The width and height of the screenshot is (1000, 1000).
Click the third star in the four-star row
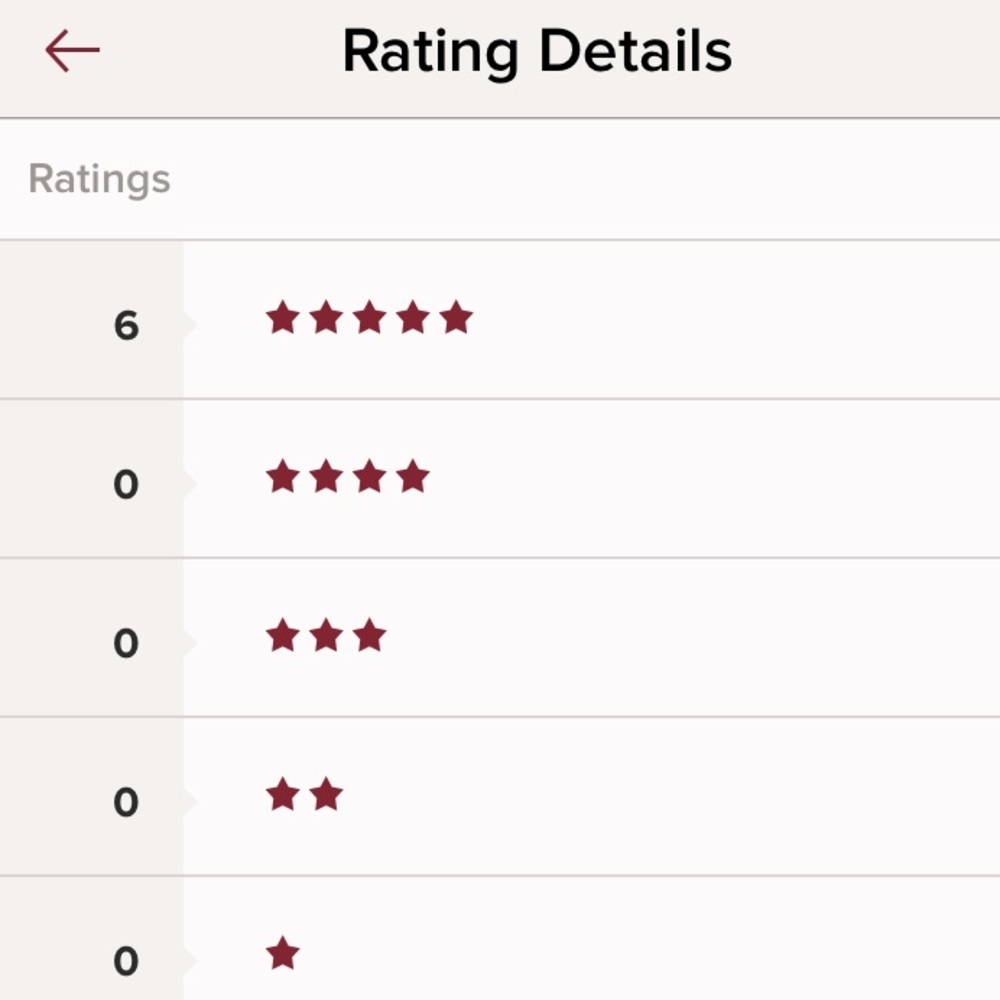(369, 477)
